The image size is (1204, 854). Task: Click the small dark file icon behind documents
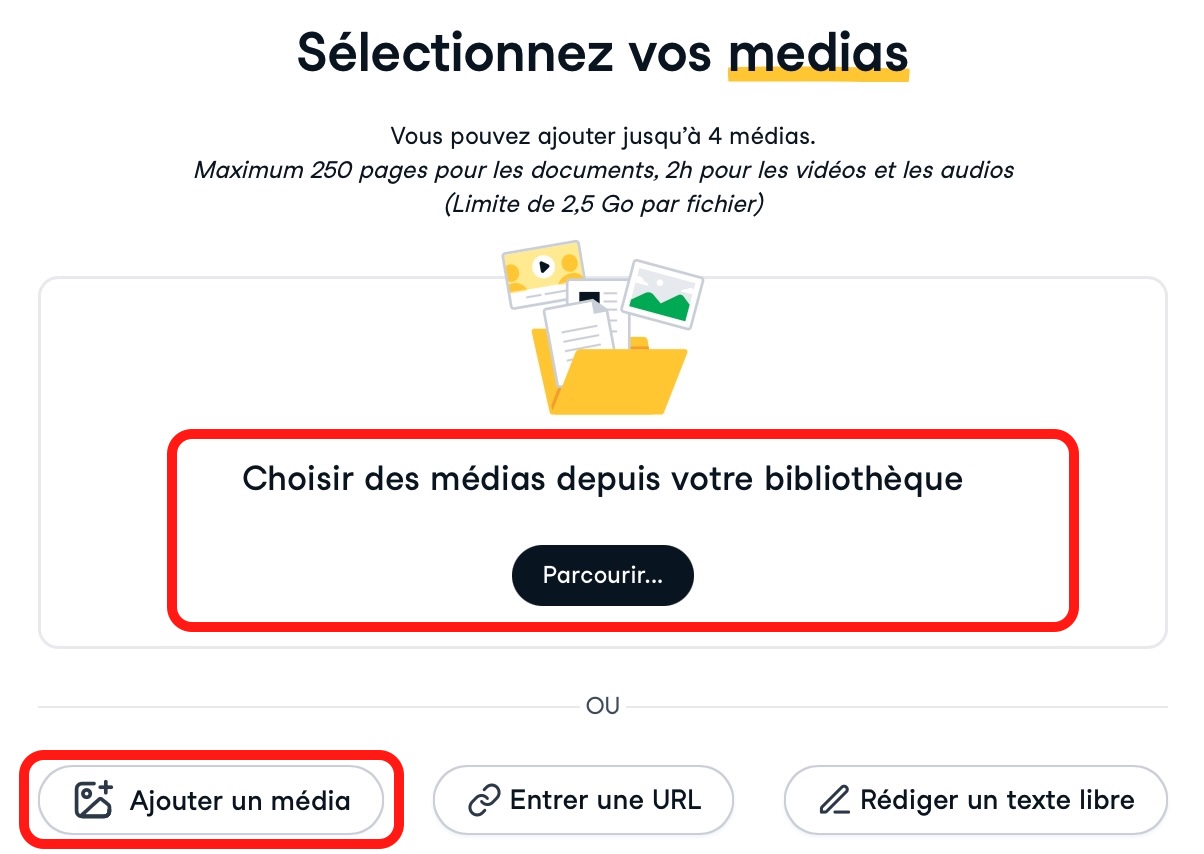tap(590, 296)
